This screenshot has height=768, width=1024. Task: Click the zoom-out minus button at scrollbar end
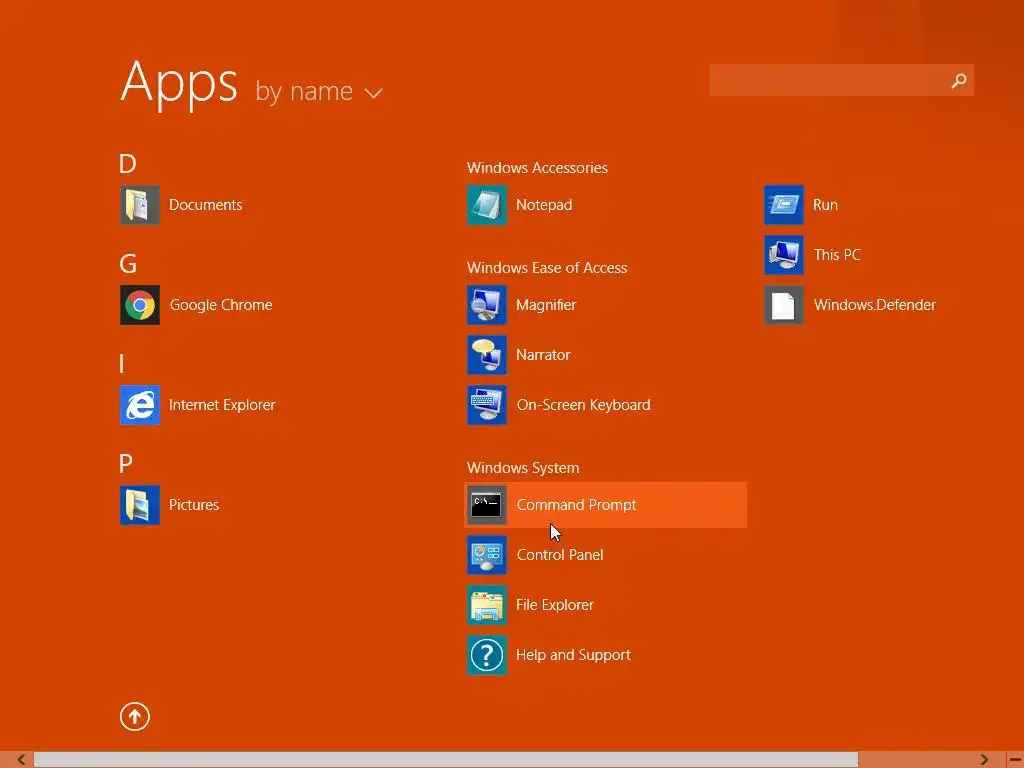pyautogui.click(x=1015, y=760)
